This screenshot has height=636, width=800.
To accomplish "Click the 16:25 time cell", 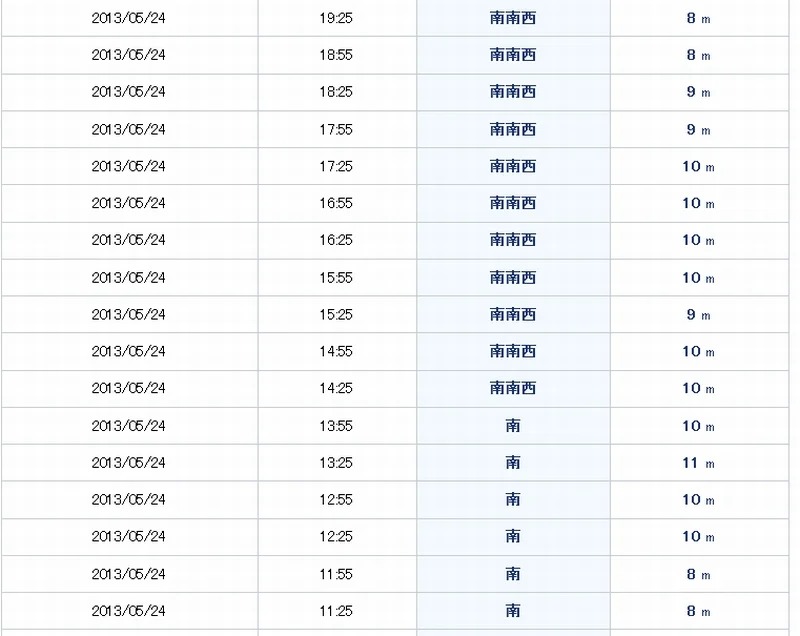I will [x=336, y=240].
